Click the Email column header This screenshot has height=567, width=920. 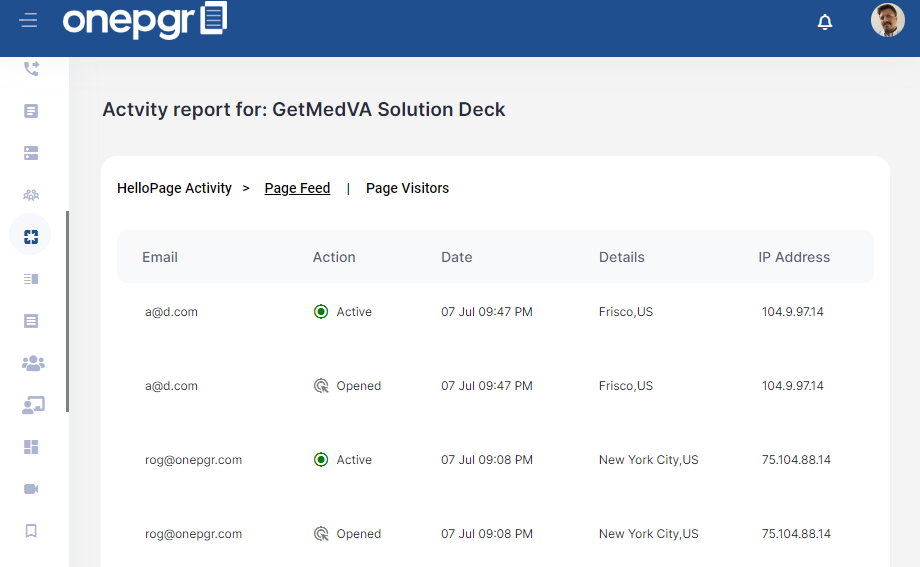160,257
